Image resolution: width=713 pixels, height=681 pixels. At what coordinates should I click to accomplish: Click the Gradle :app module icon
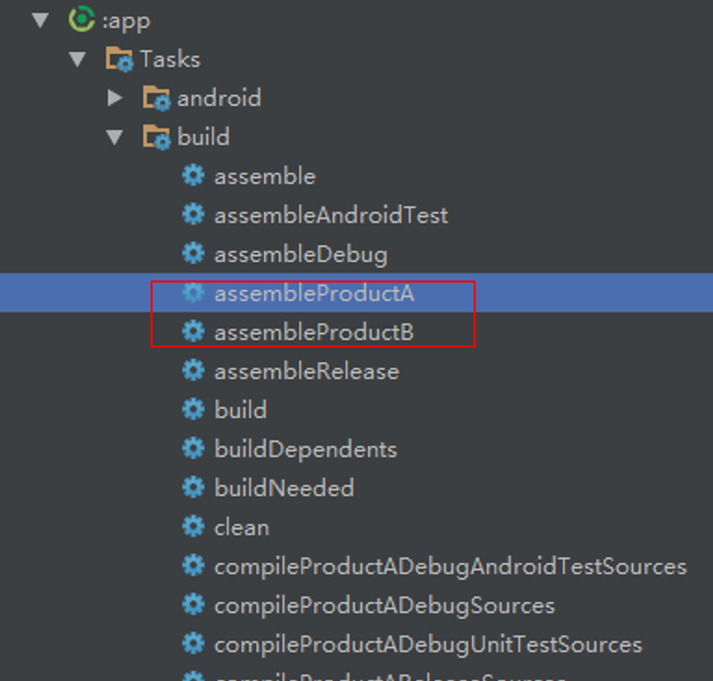pos(82,19)
